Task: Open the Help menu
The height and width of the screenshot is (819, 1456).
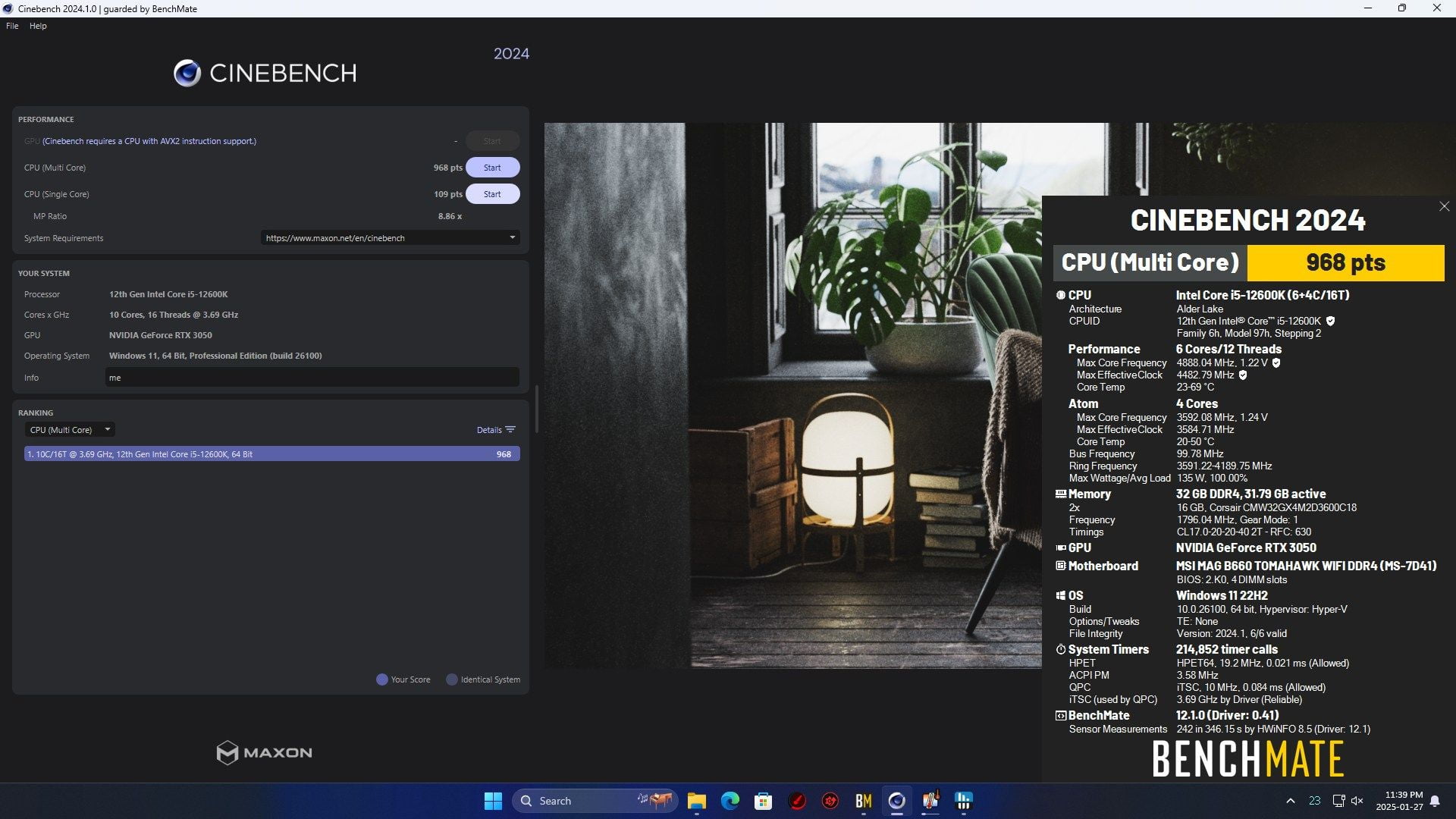Action: coord(38,26)
